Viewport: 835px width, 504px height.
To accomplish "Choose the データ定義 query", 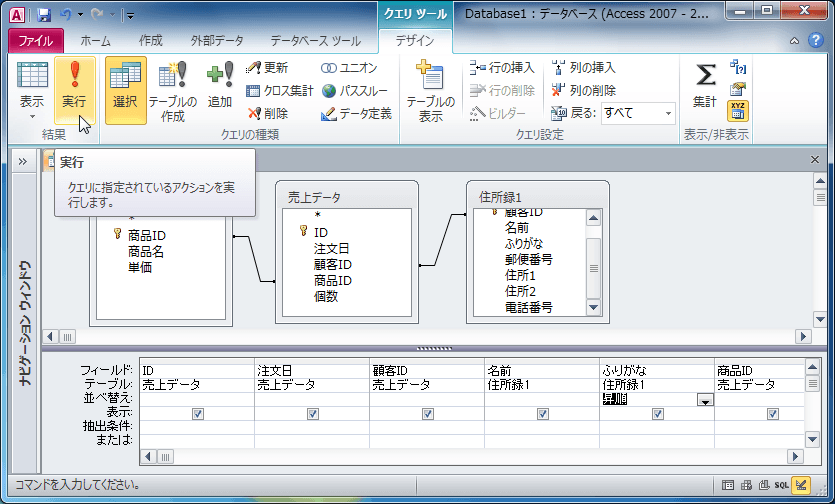I will tap(356, 113).
